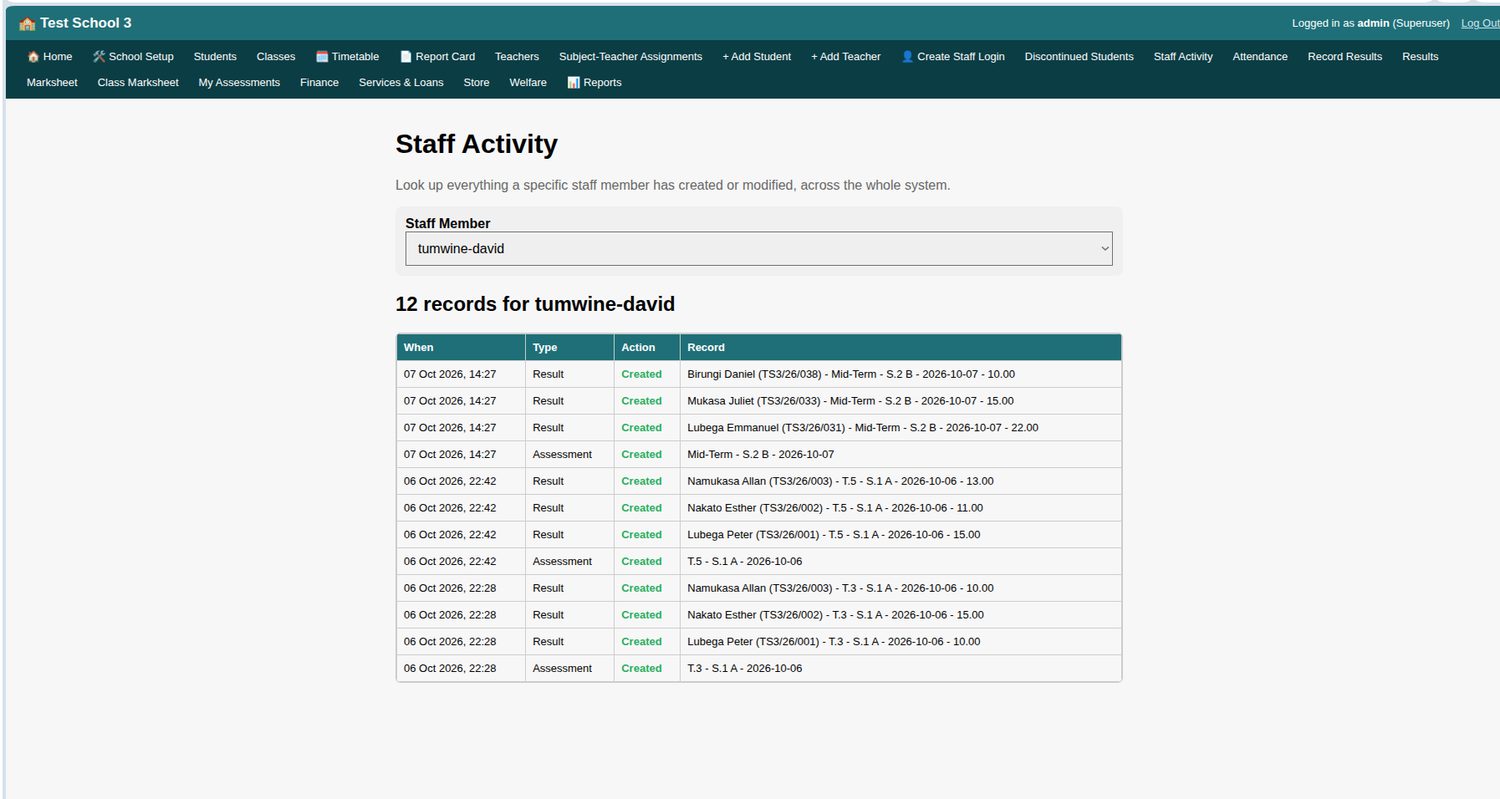Click the Test School 3 title

point(86,23)
